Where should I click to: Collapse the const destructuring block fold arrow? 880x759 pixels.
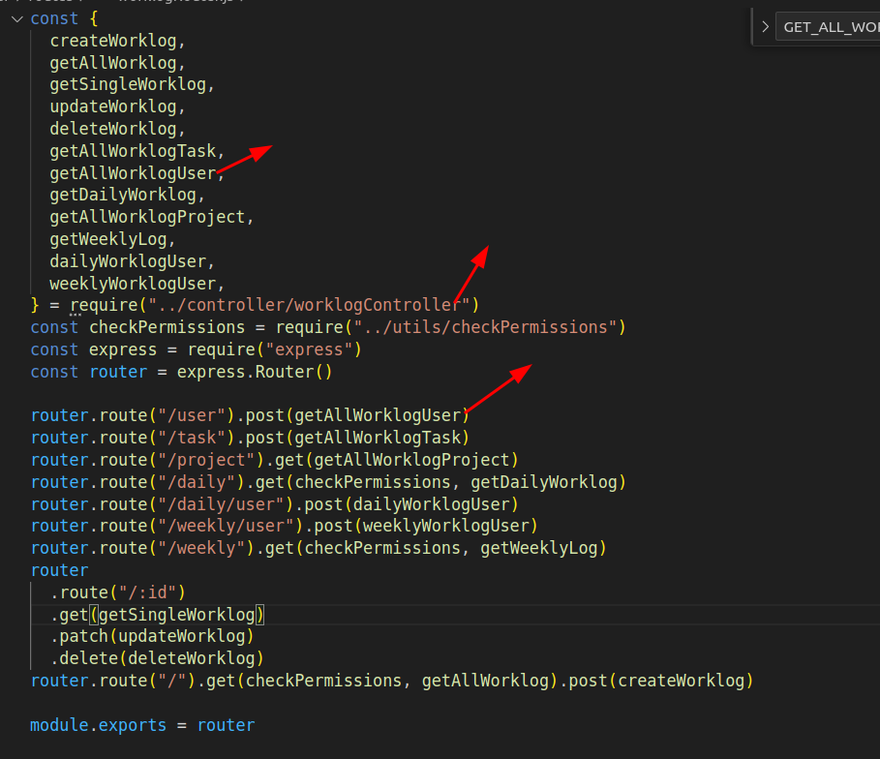pos(17,19)
